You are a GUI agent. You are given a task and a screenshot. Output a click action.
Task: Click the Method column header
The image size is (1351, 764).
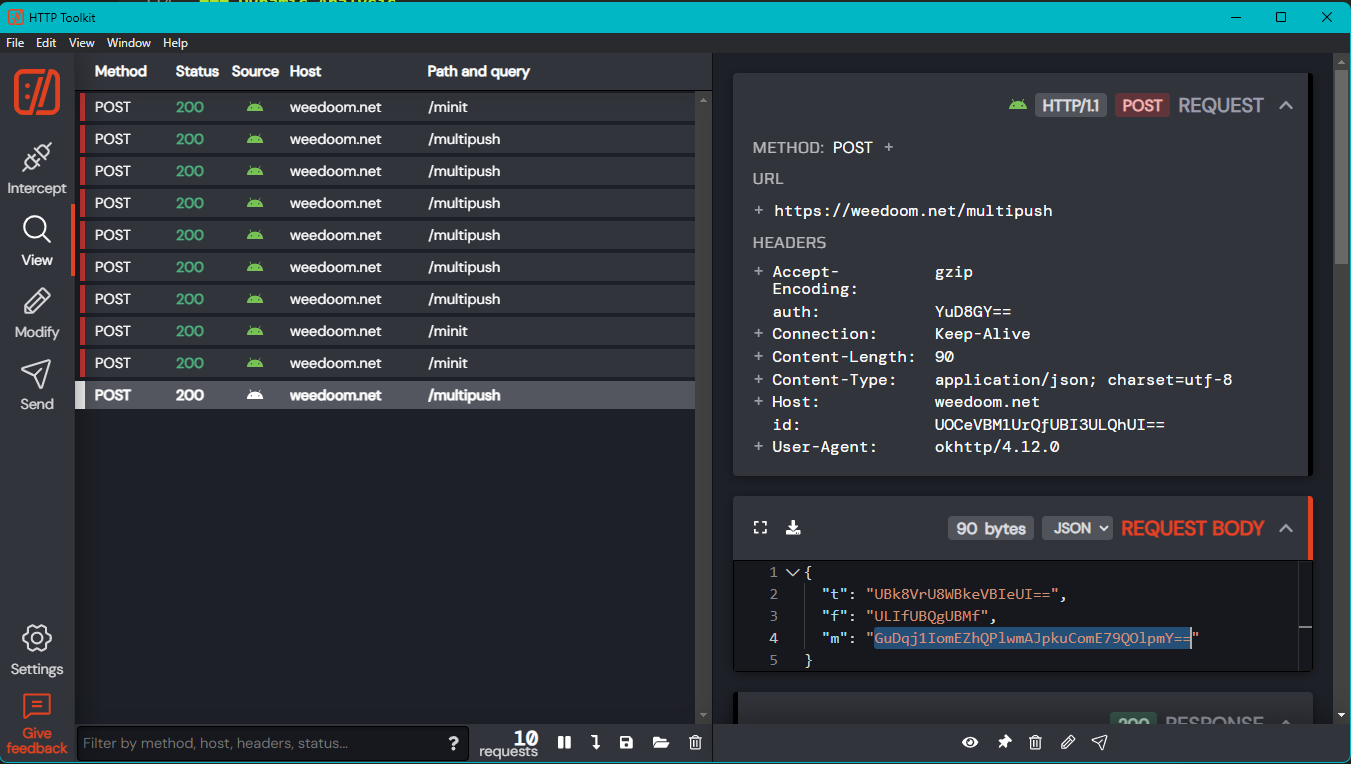(121, 71)
